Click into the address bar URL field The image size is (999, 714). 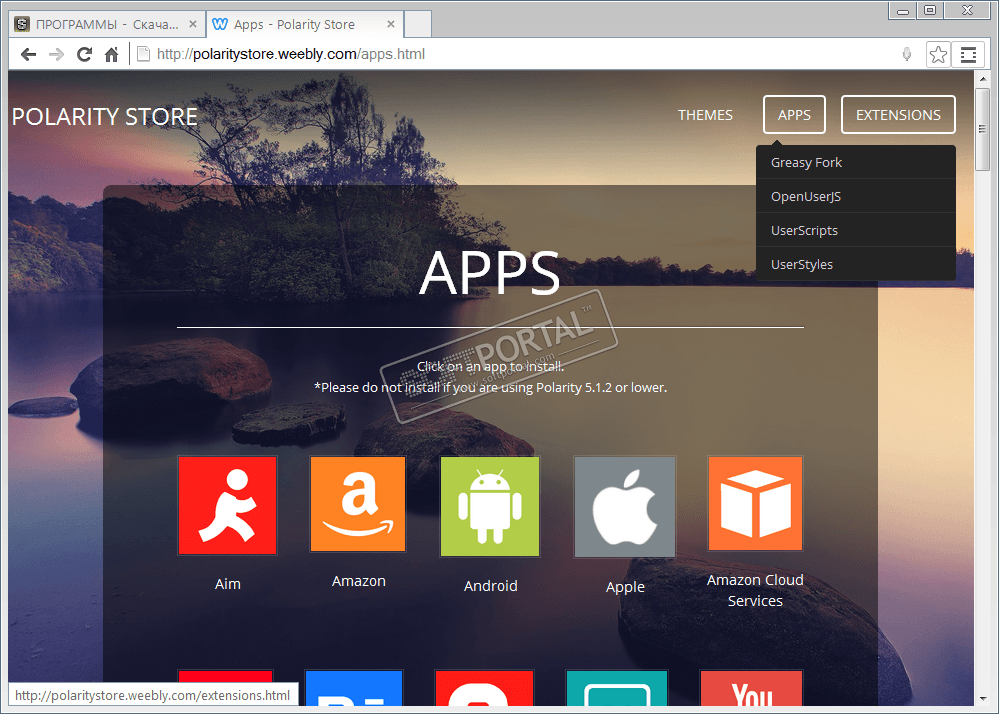(x=522, y=54)
